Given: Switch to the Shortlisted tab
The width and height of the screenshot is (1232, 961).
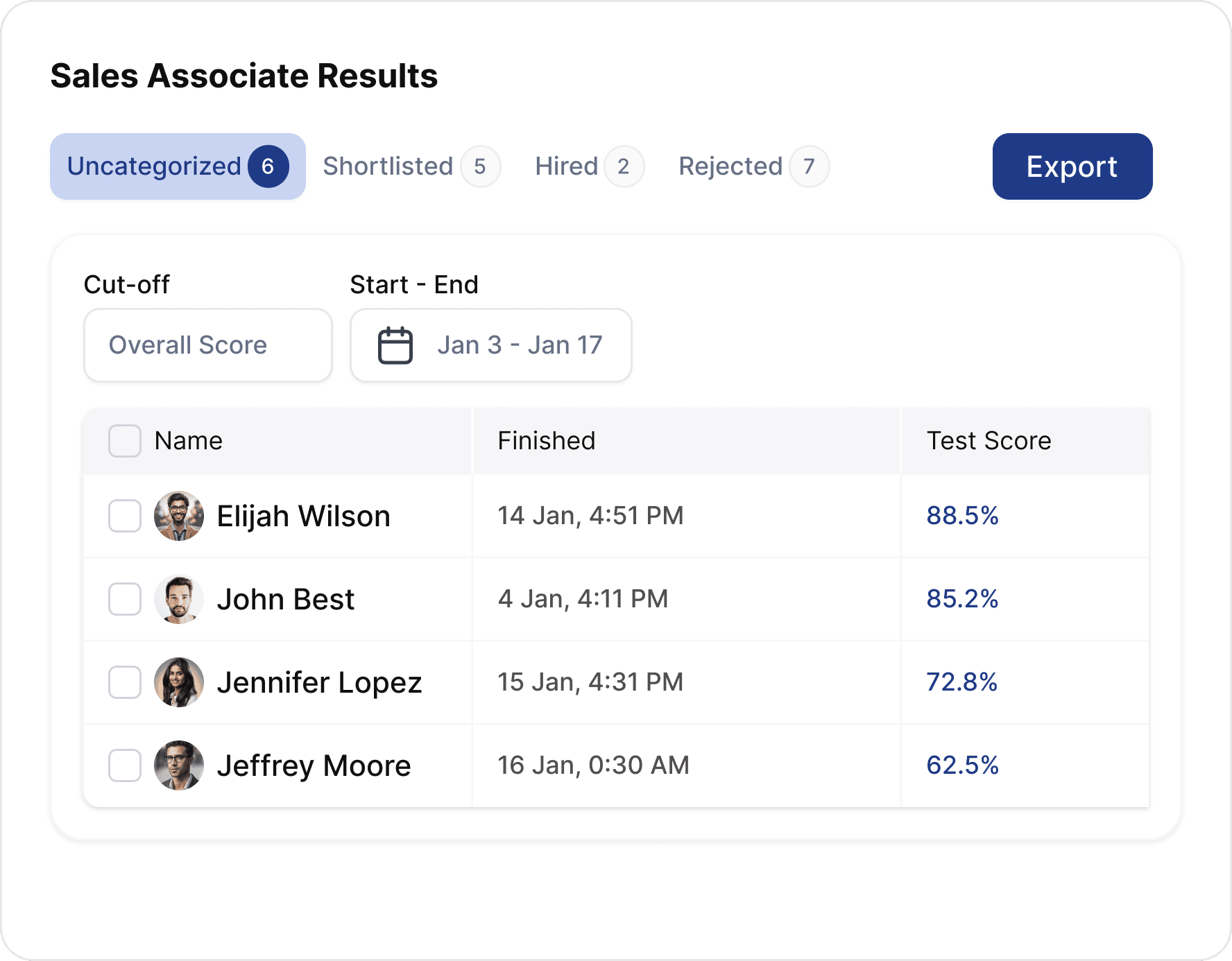Looking at the screenshot, I should 388,166.
